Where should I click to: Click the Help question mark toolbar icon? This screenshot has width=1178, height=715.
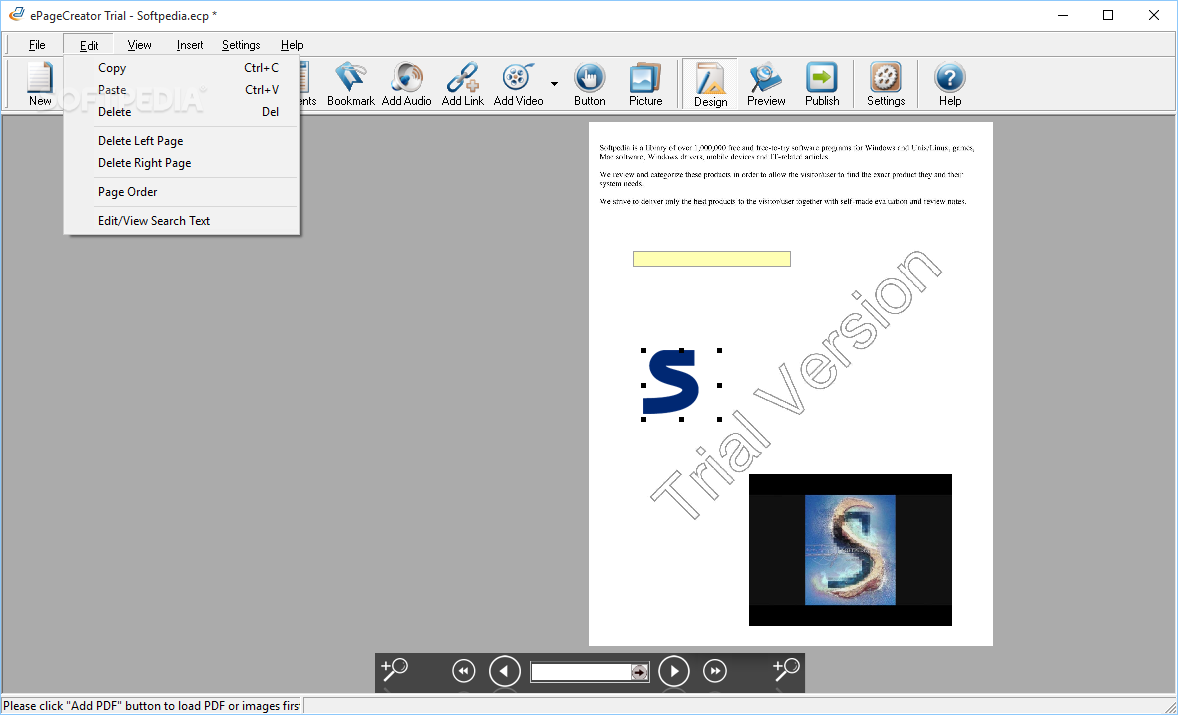(x=950, y=84)
